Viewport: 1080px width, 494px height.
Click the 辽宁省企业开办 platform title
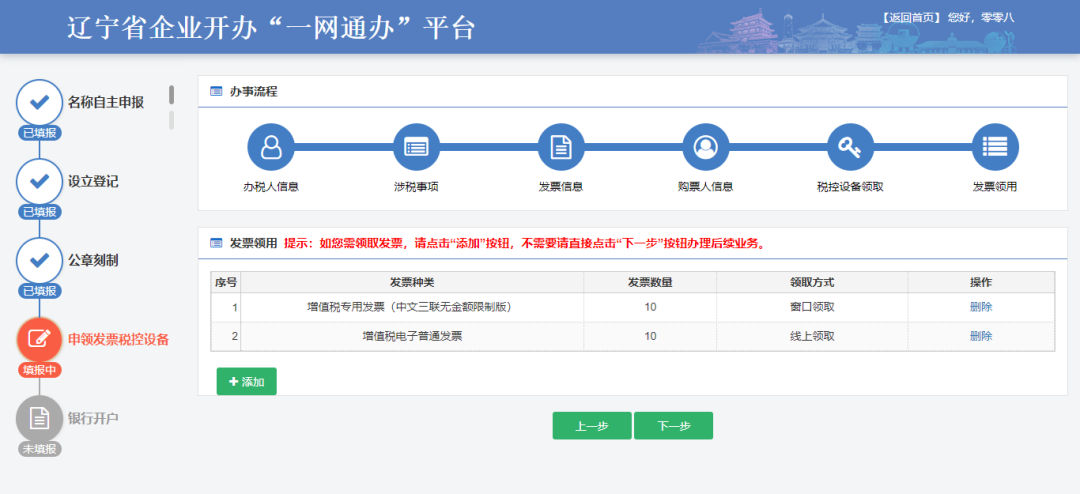click(272, 28)
